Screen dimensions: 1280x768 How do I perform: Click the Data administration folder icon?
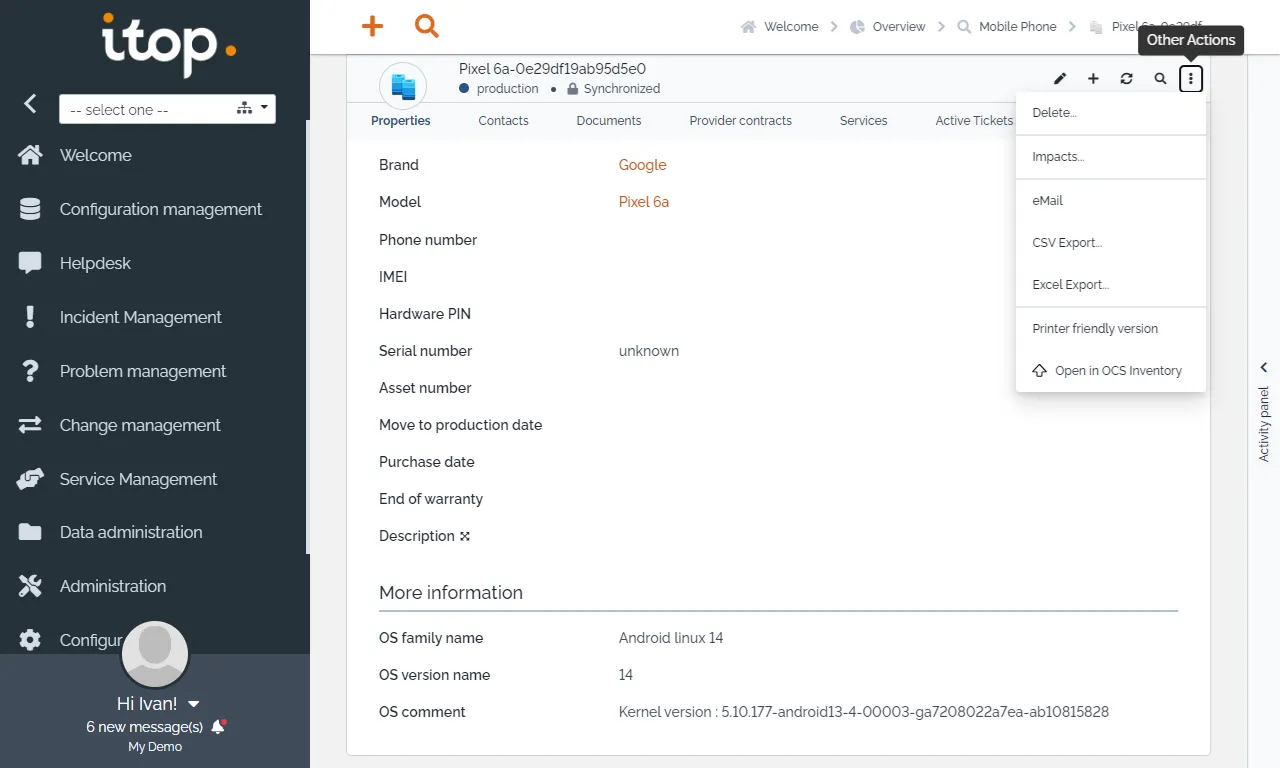tap(30, 532)
